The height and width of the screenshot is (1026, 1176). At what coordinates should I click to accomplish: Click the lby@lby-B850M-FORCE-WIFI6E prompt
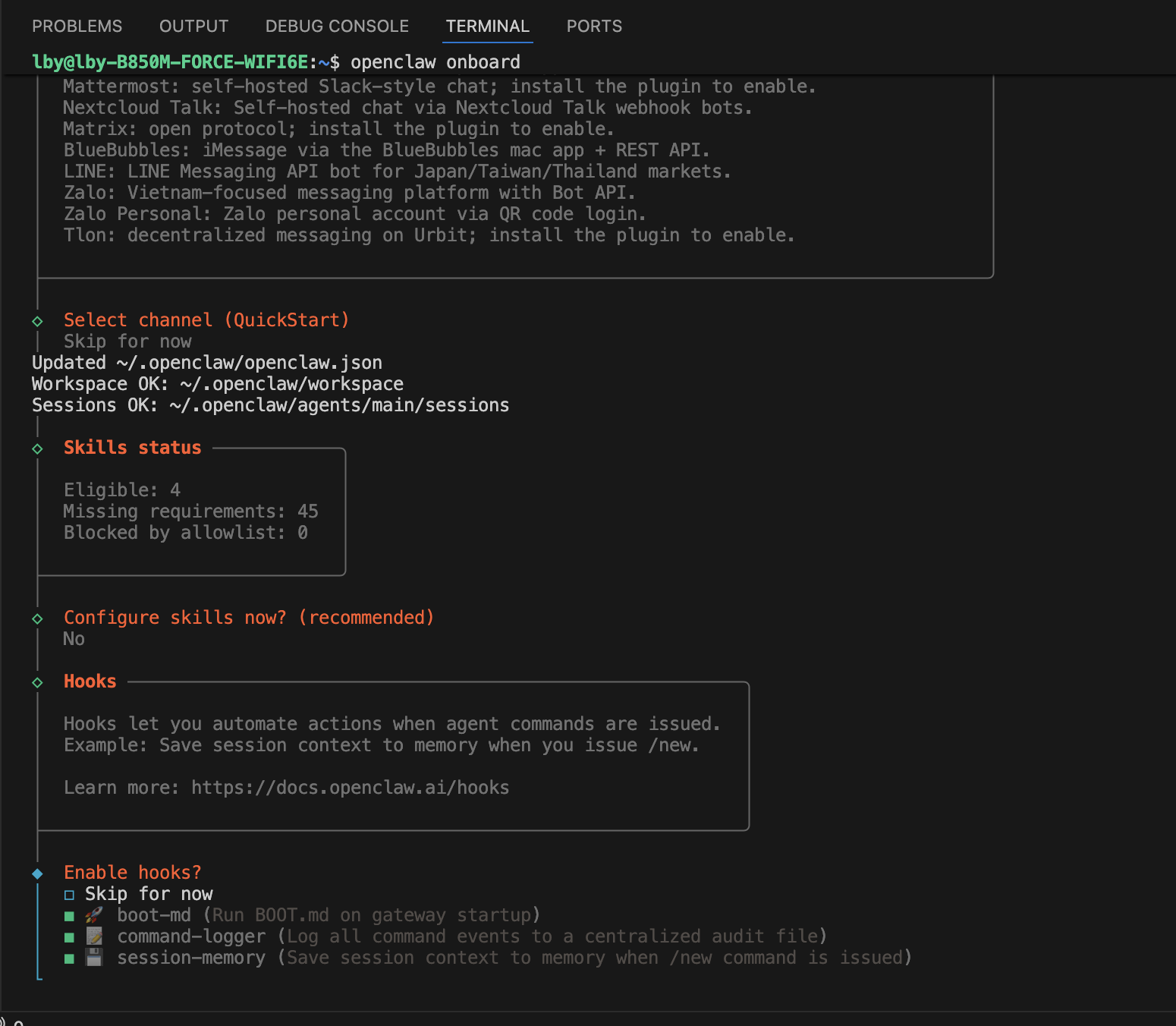click(x=170, y=62)
